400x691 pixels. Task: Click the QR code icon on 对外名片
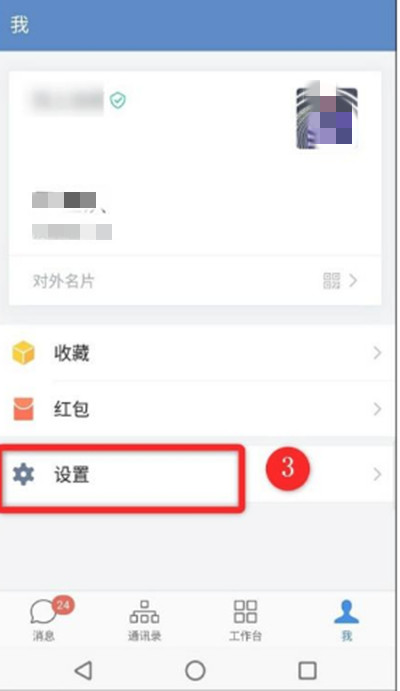click(332, 280)
